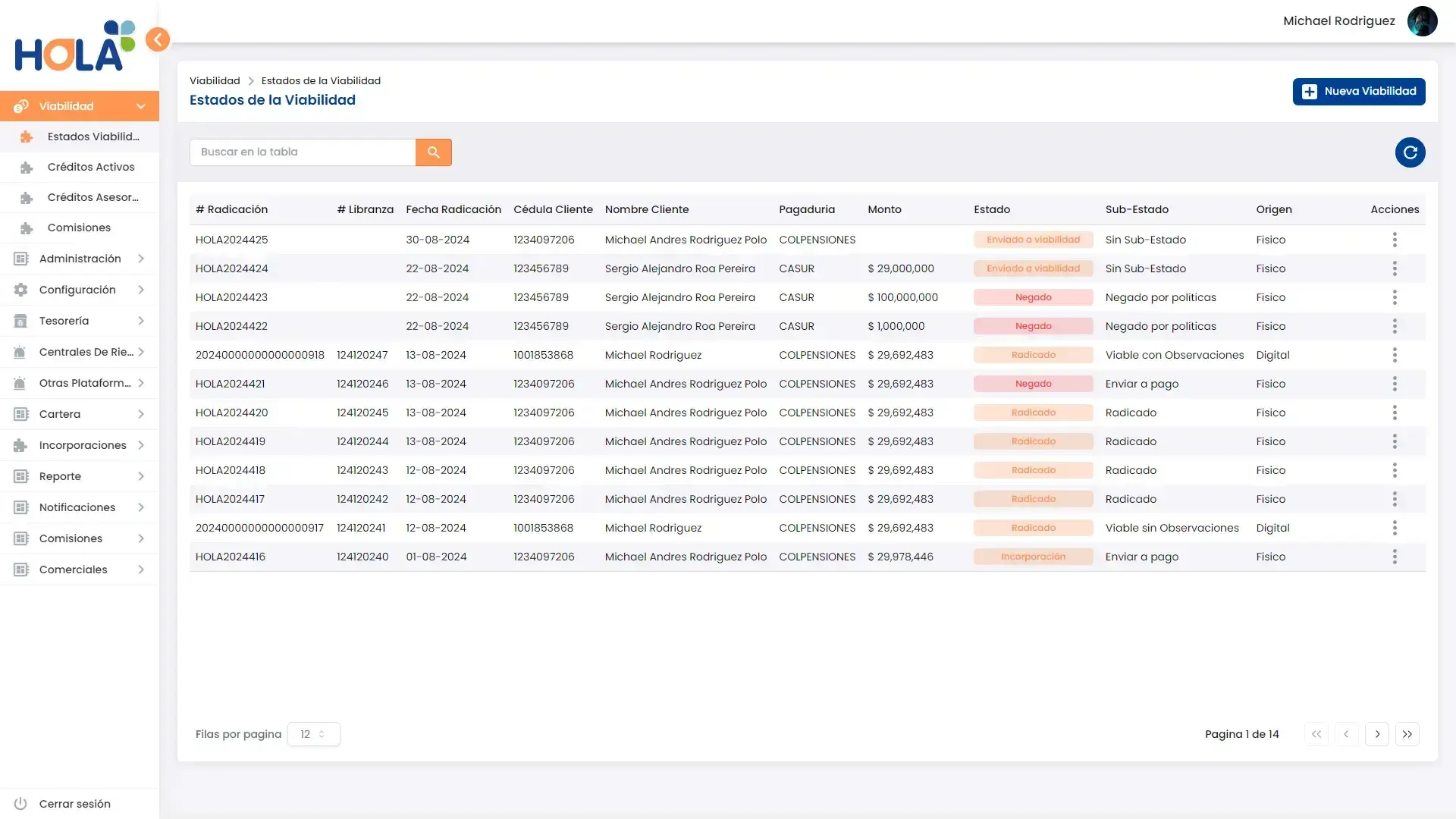Open Comisiones item under Viabilidad
Viewport: 1456px width, 819px height.
coord(80,227)
